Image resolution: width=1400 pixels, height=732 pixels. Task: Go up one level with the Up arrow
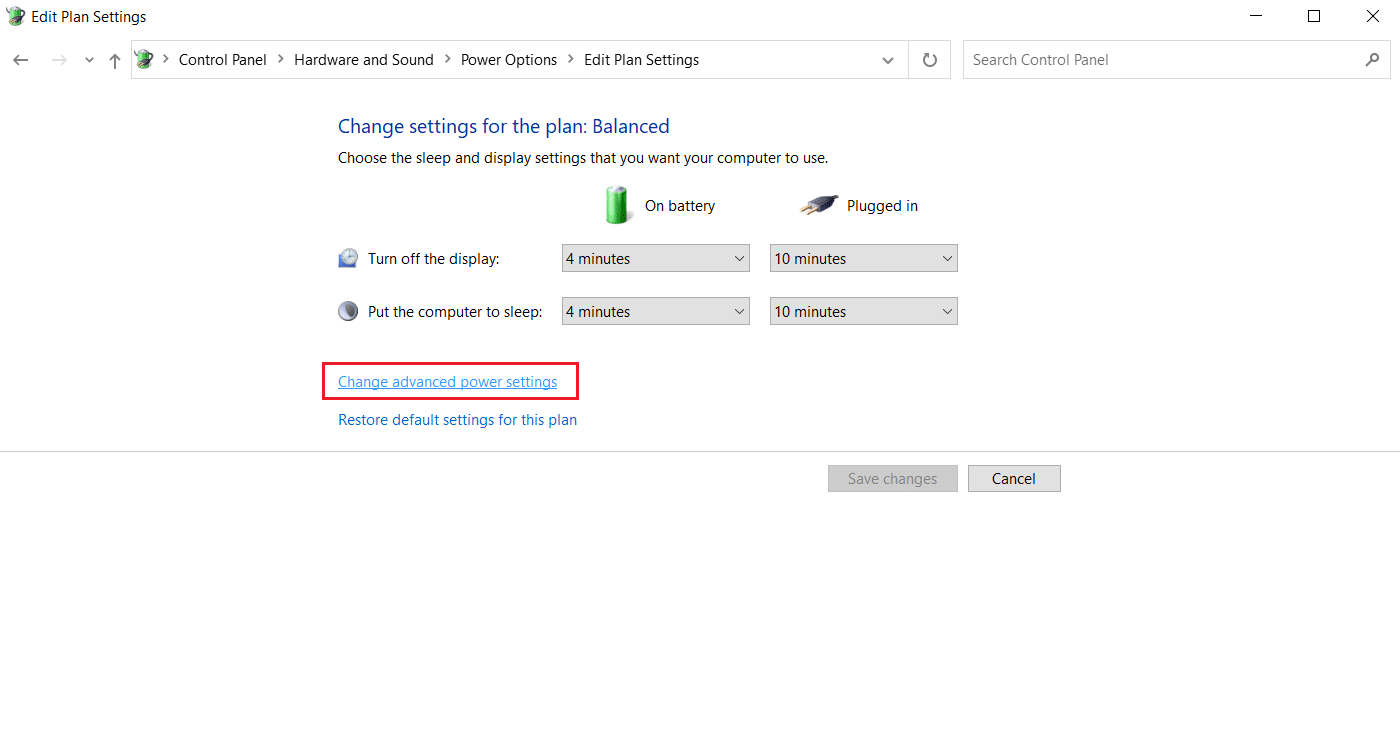point(115,60)
